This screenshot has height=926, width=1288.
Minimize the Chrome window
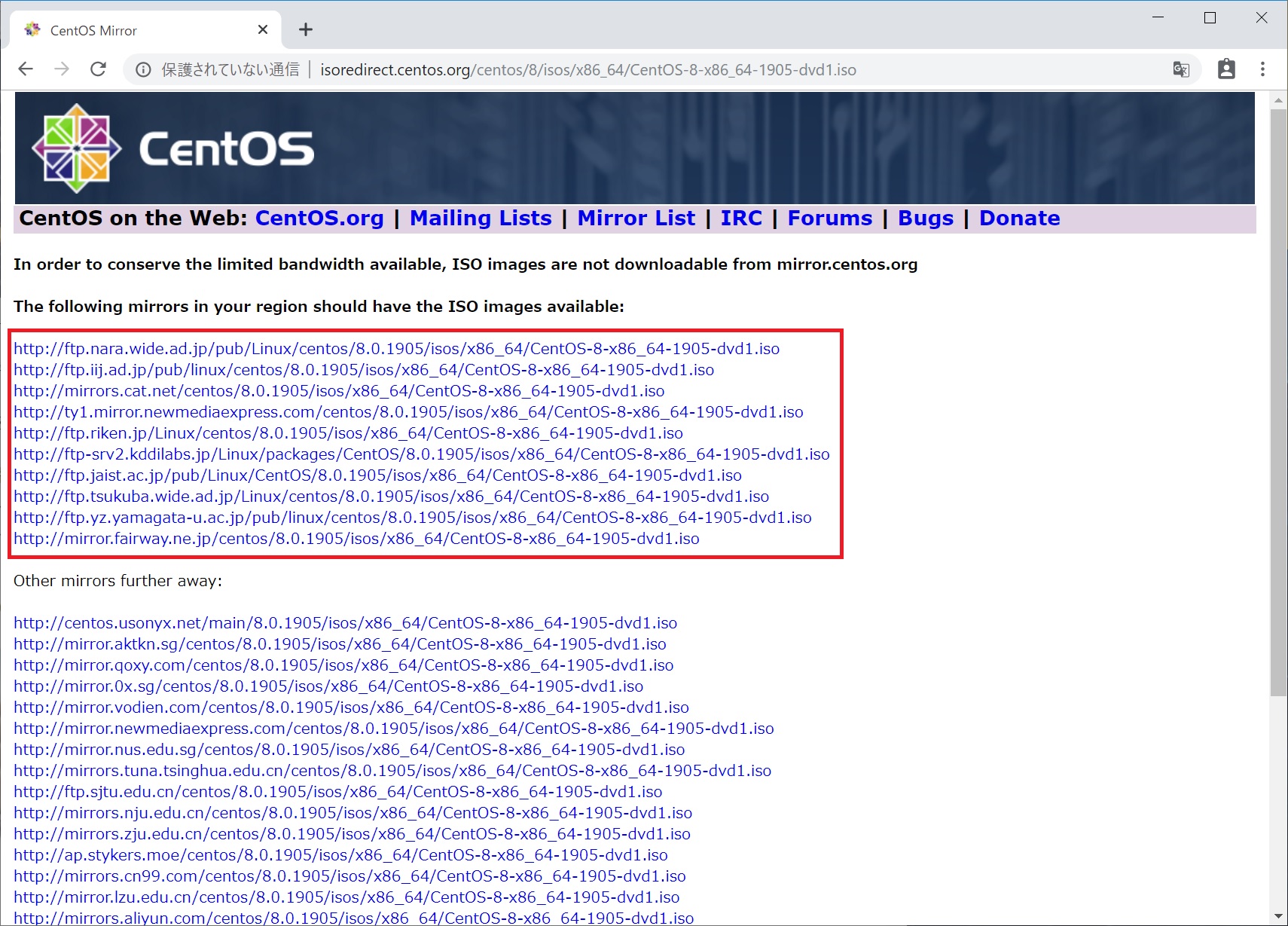1158,17
